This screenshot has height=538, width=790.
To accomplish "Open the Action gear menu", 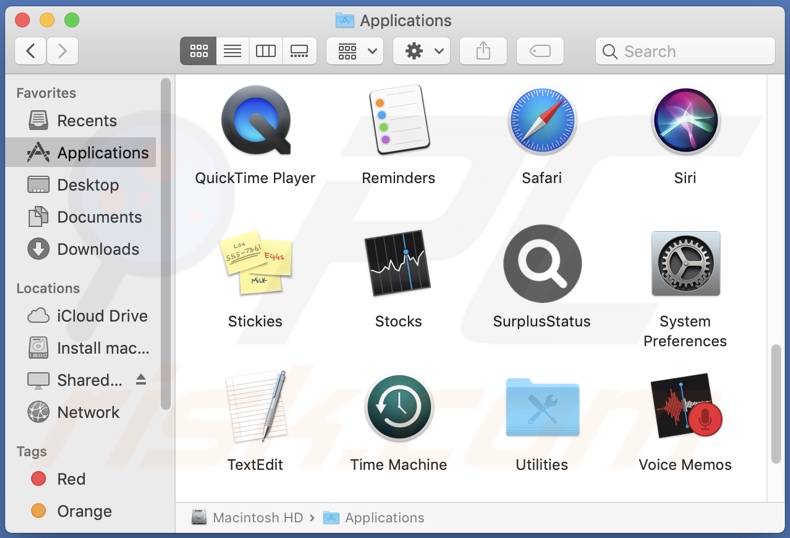I will pyautogui.click(x=422, y=51).
